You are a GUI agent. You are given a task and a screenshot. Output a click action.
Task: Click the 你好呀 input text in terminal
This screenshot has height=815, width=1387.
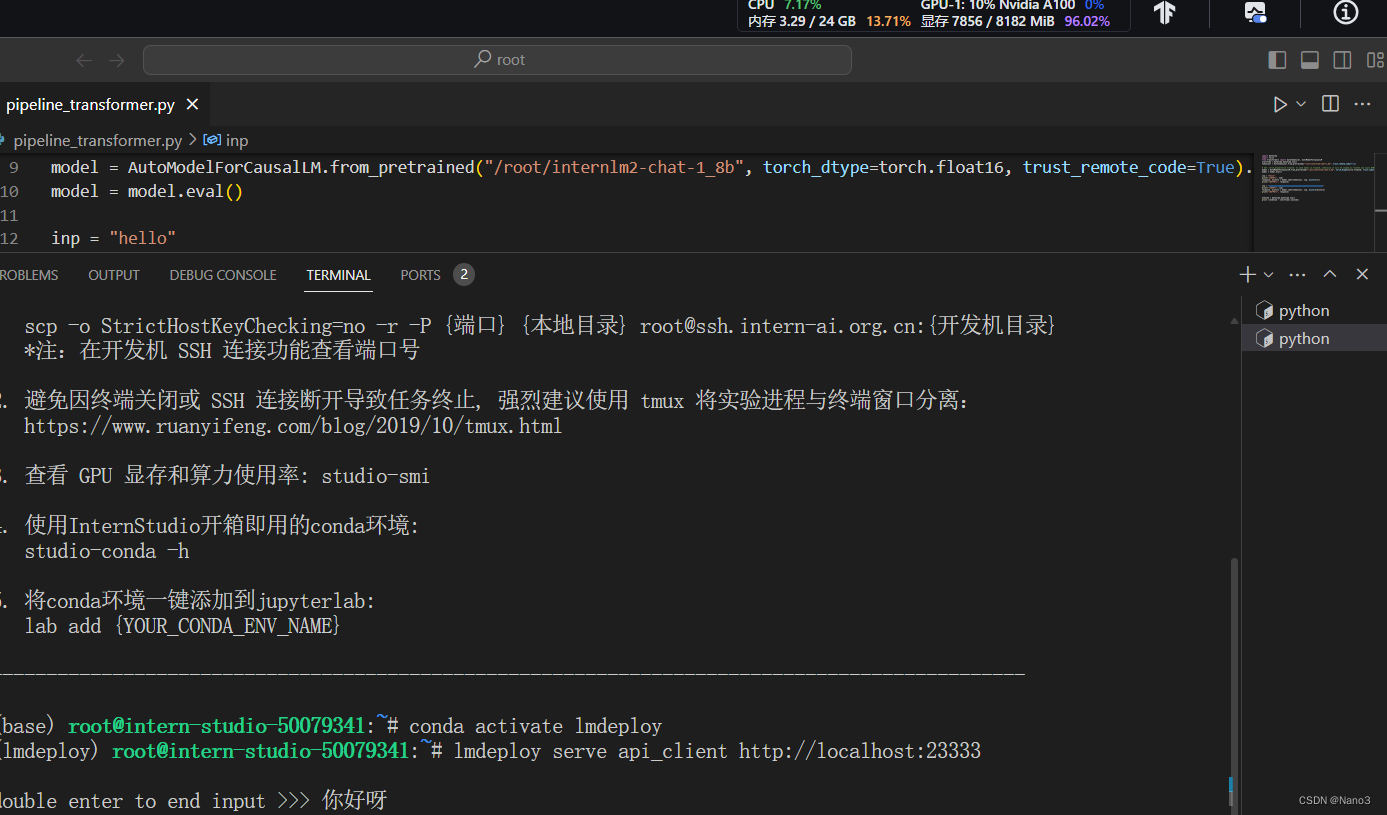(x=354, y=801)
